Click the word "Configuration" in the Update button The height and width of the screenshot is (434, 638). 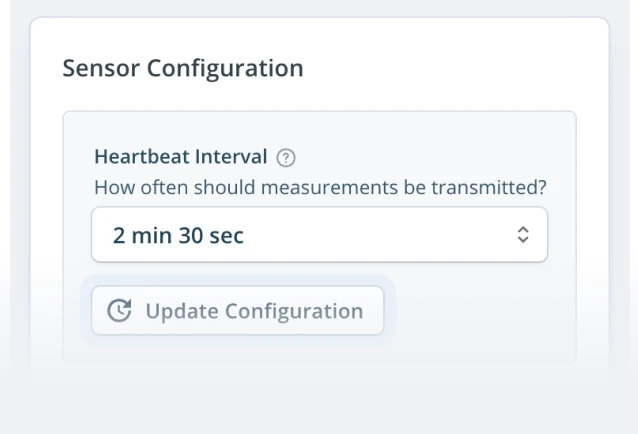point(294,311)
